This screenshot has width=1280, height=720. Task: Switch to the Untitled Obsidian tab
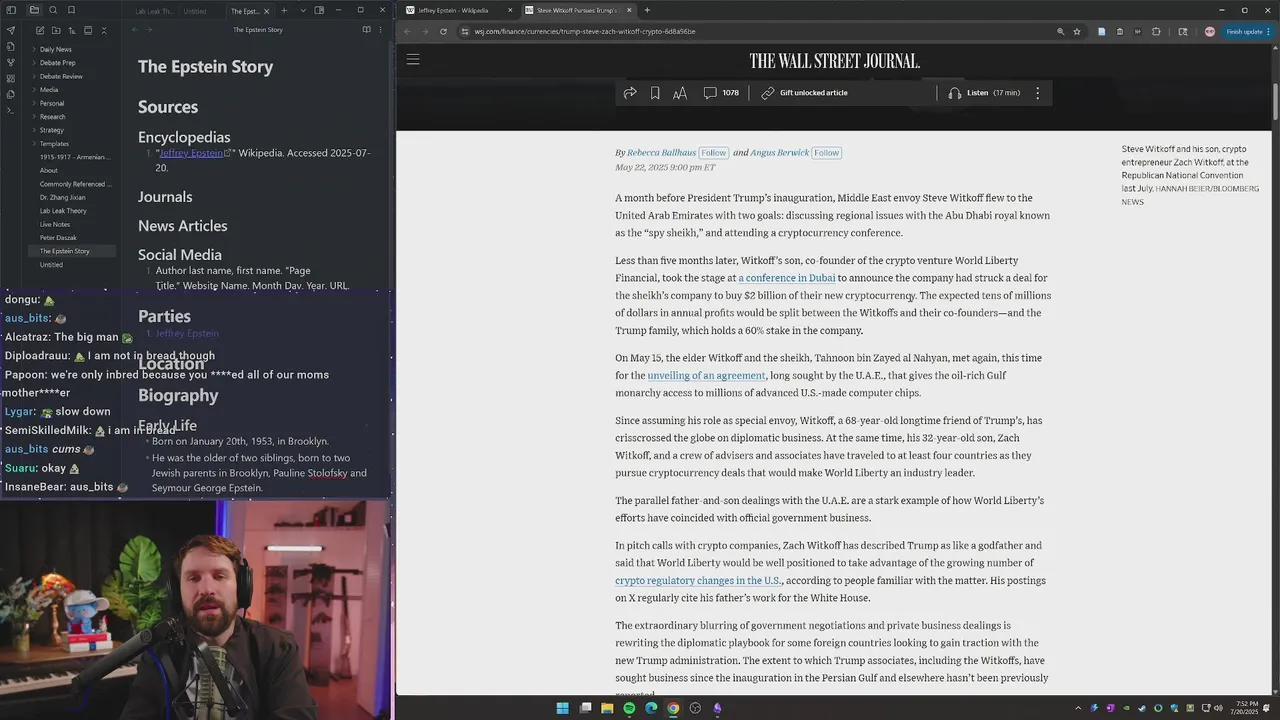point(195,11)
